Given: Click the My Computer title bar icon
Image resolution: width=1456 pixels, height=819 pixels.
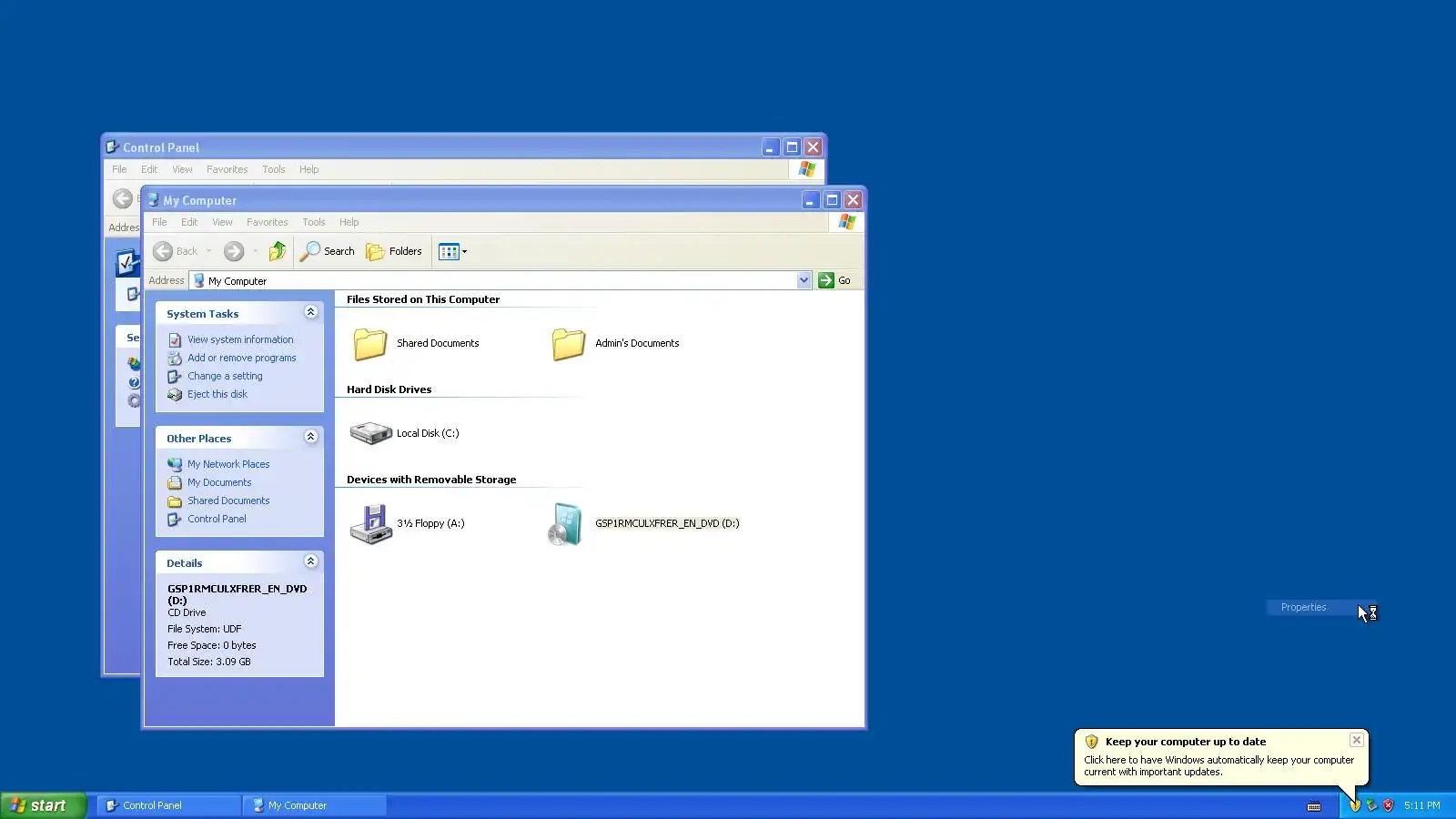Looking at the screenshot, I should 153,200.
